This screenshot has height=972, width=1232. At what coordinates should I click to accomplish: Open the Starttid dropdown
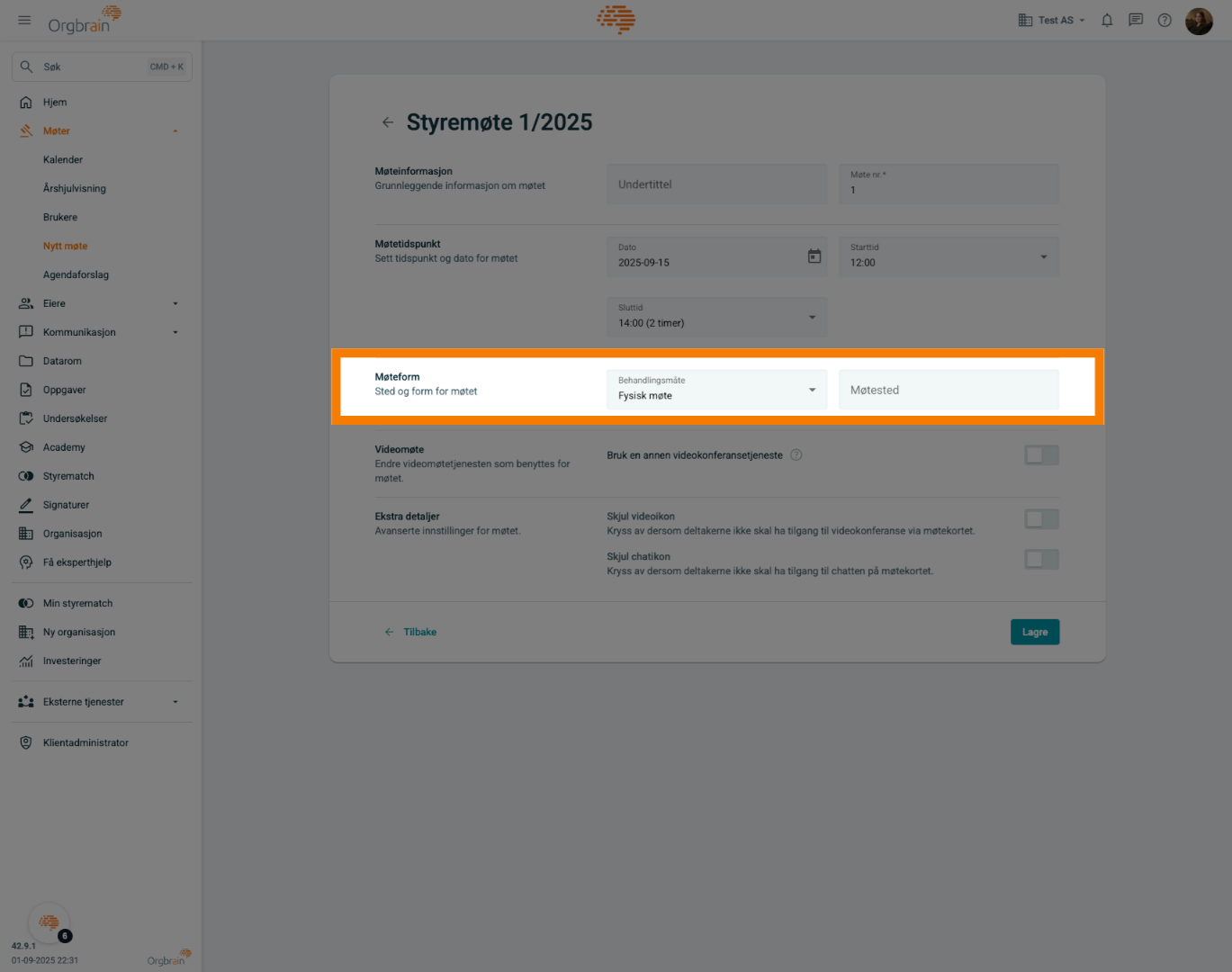tap(949, 256)
